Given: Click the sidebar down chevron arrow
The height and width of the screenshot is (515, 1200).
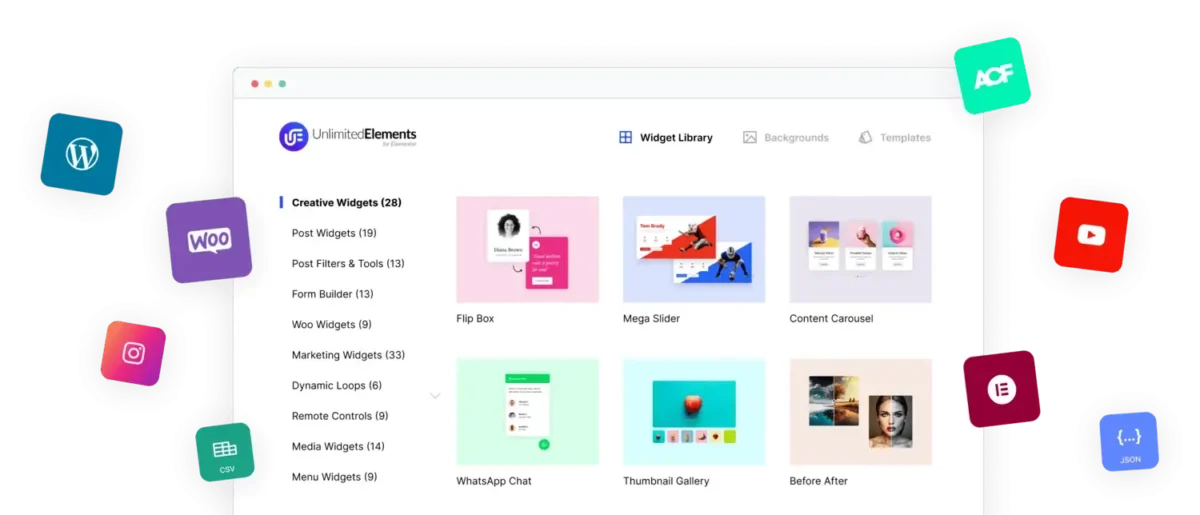Looking at the screenshot, I should (435, 396).
